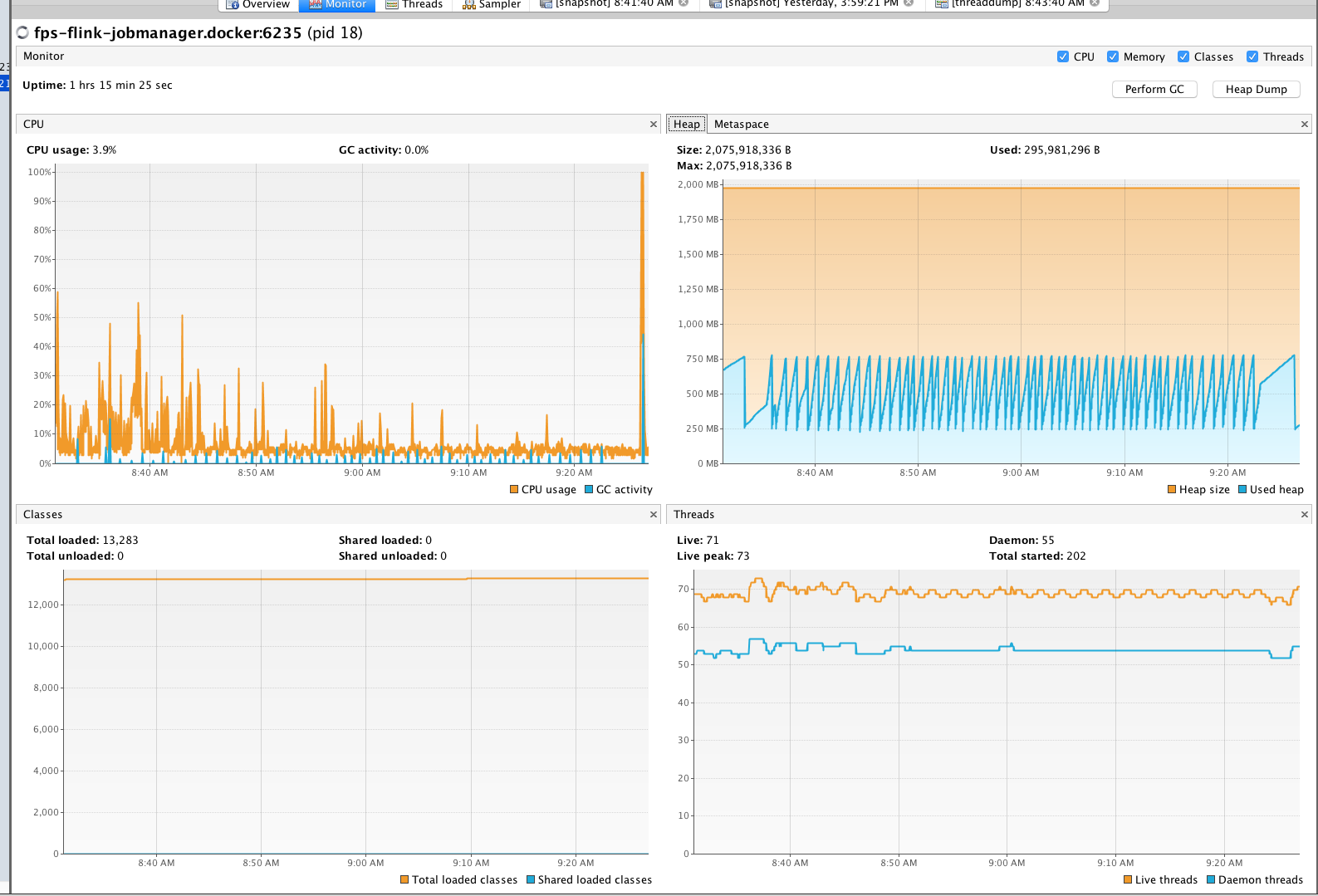This screenshot has width=1318, height=896.
Task: Click the Shared loaded classes legend swatch
Action: (x=531, y=880)
